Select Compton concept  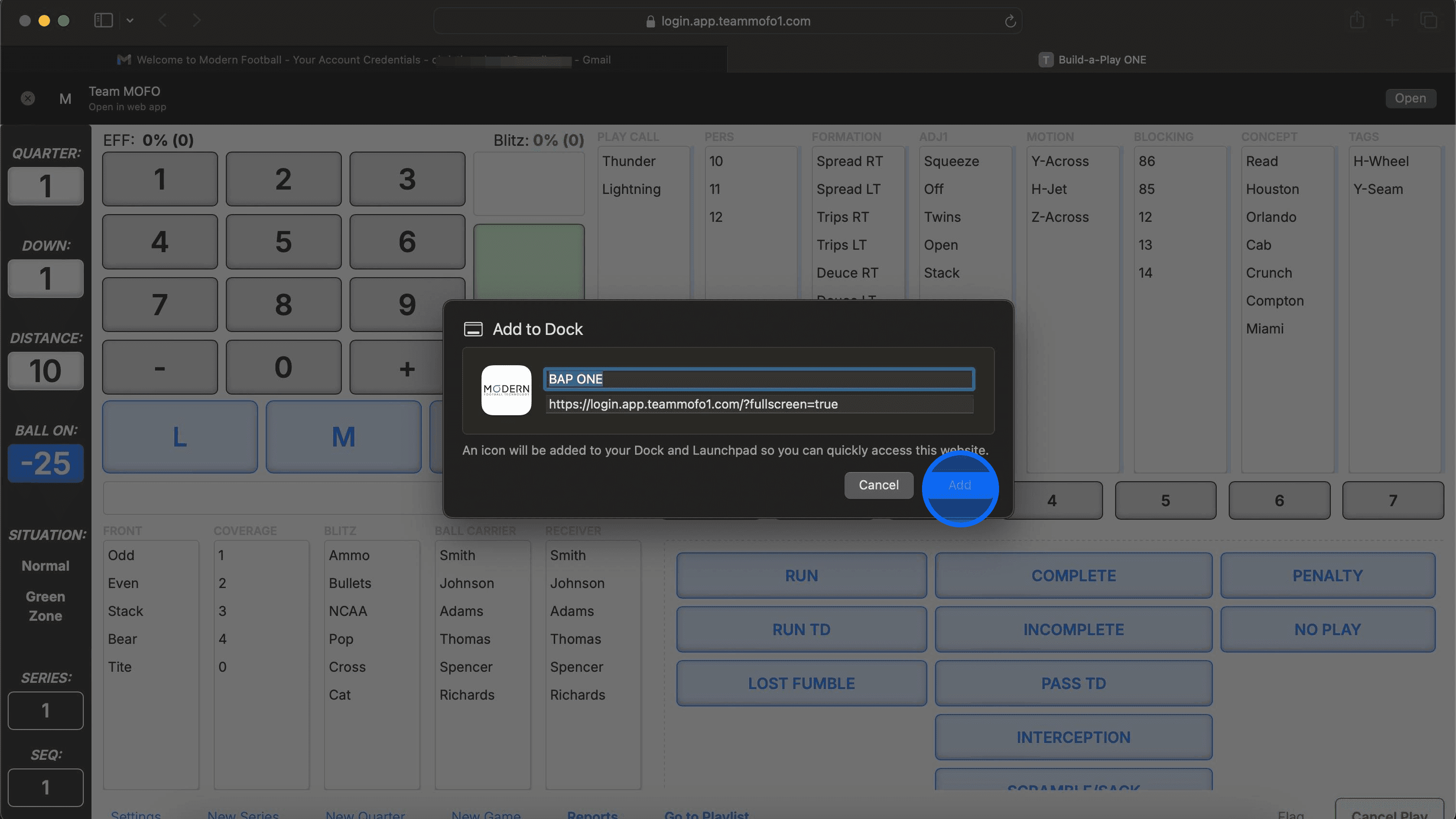[1274, 300]
